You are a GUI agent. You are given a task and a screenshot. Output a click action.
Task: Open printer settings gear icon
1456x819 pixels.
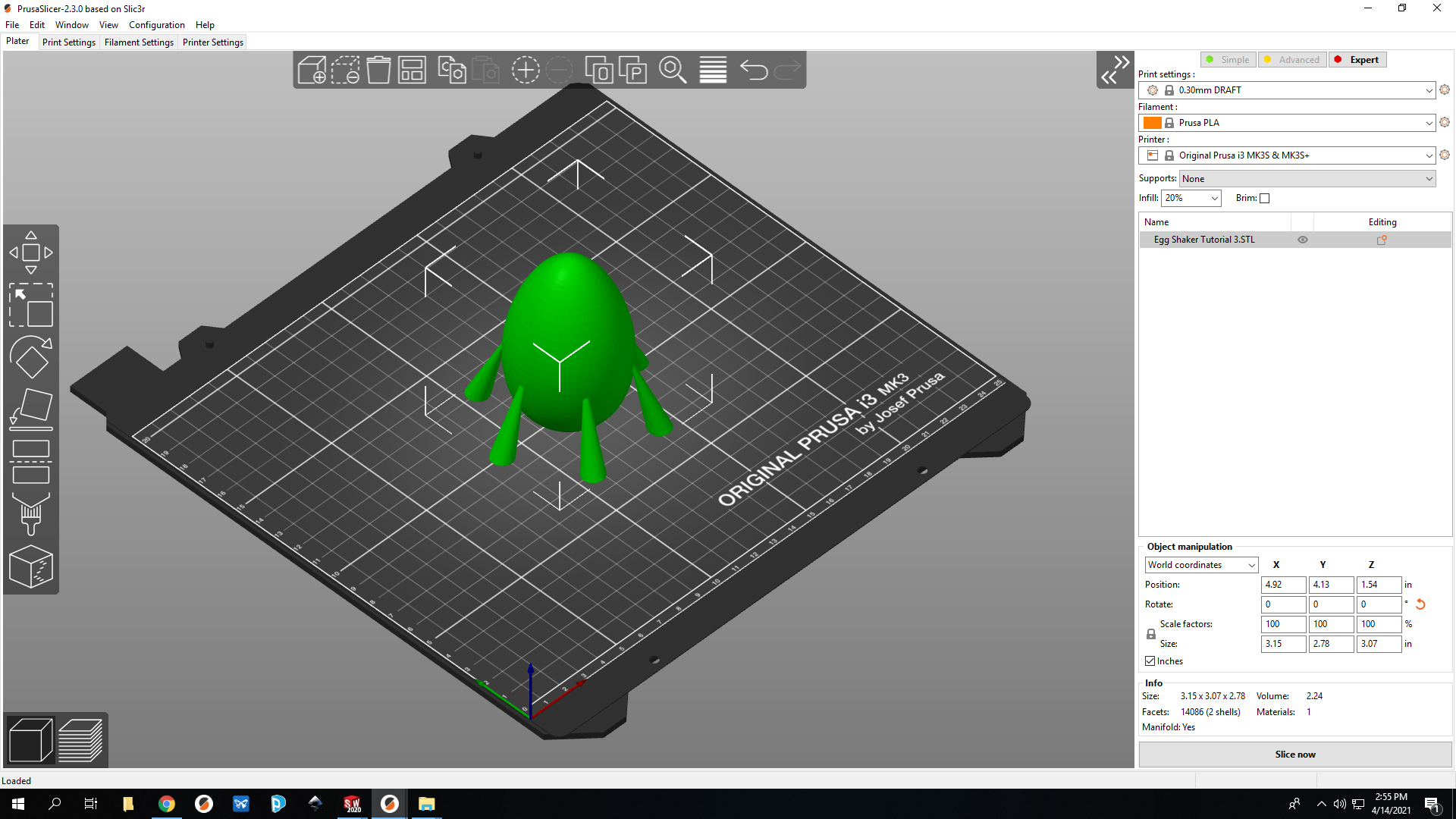coord(1445,155)
